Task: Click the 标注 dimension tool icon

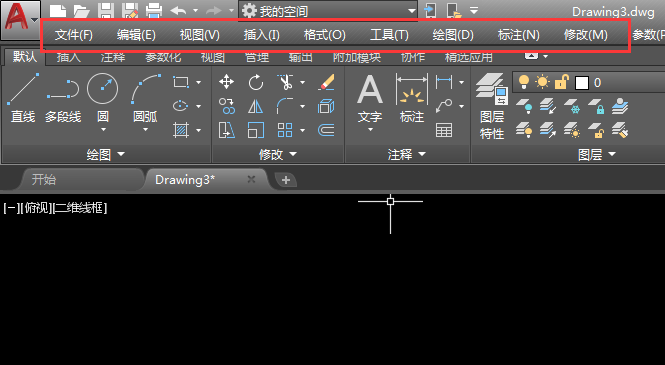Action: [412, 98]
